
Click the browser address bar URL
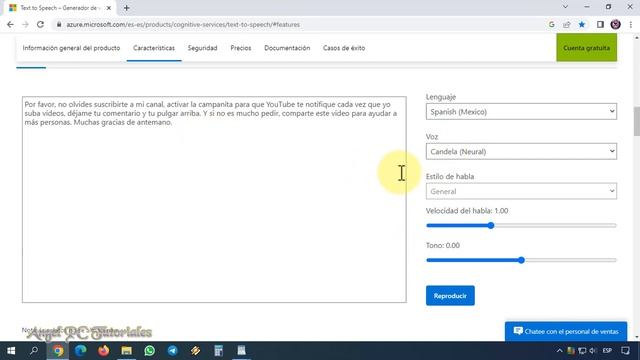(183, 24)
